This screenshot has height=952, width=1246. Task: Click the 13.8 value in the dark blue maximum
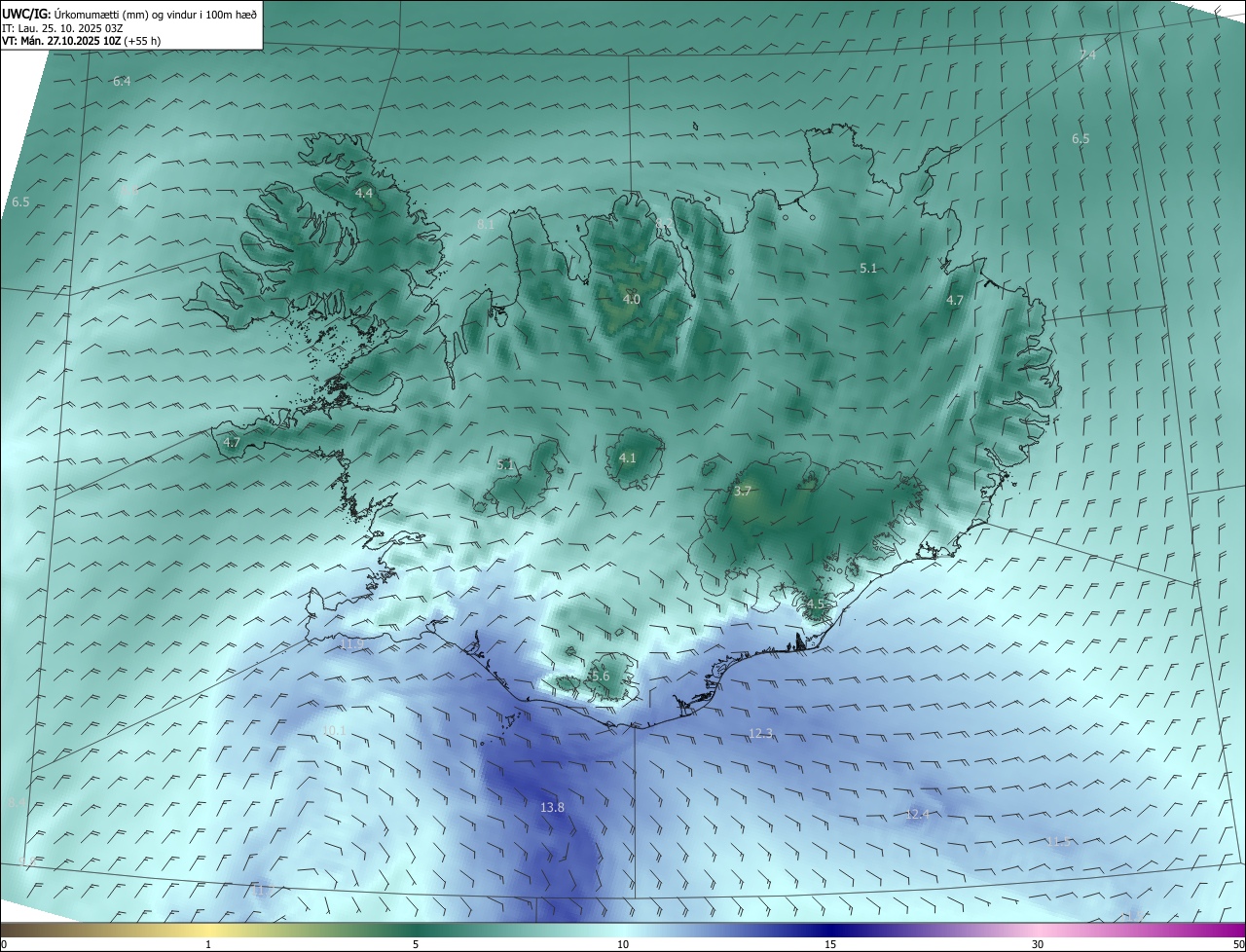tap(552, 807)
